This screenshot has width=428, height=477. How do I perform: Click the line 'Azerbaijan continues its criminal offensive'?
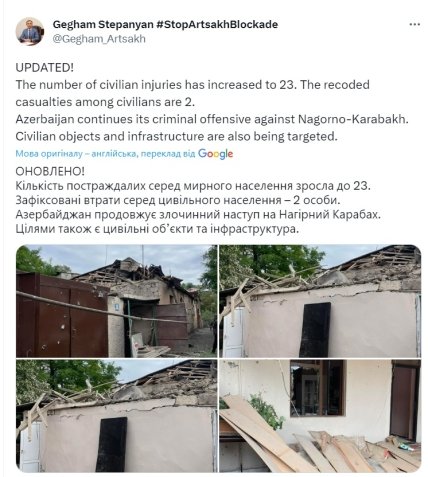[212, 119]
